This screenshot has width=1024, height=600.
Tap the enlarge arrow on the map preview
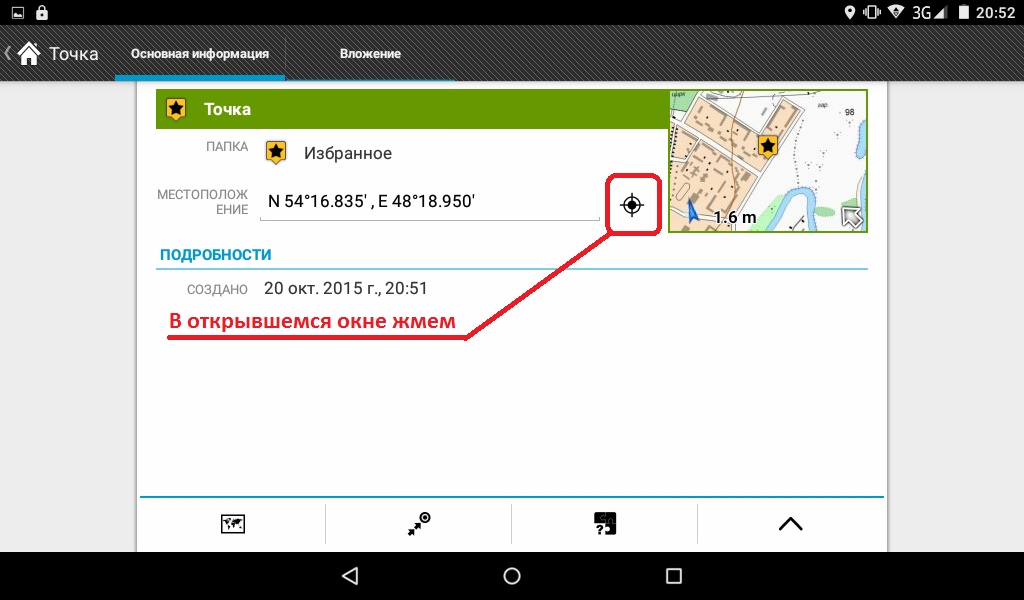[x=852, y=218]
